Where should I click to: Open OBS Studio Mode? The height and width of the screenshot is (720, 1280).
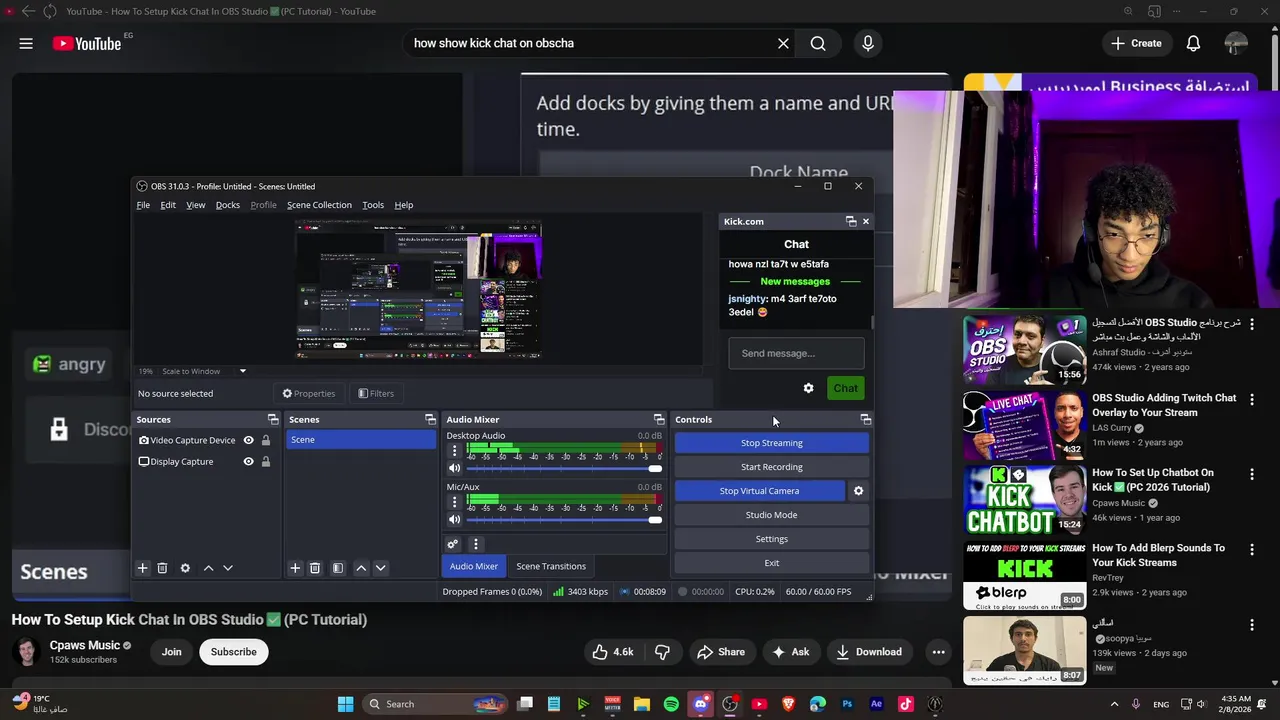coord(772,515)
